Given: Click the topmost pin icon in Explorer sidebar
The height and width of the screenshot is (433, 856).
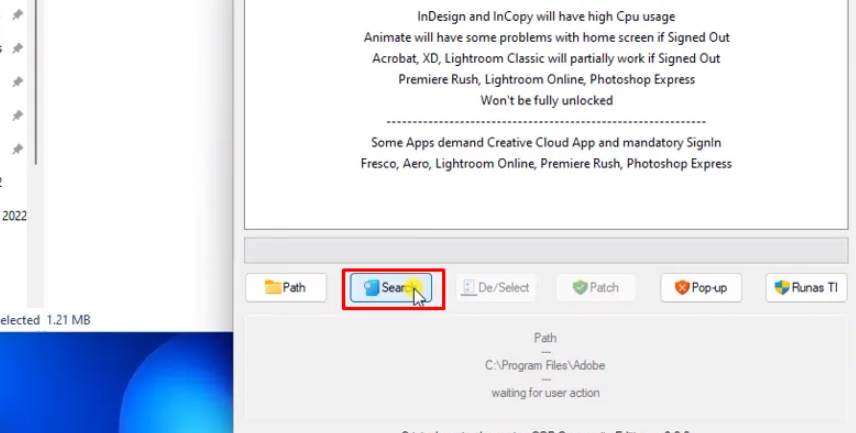Looking at the screenshot, I should point(17,15).
